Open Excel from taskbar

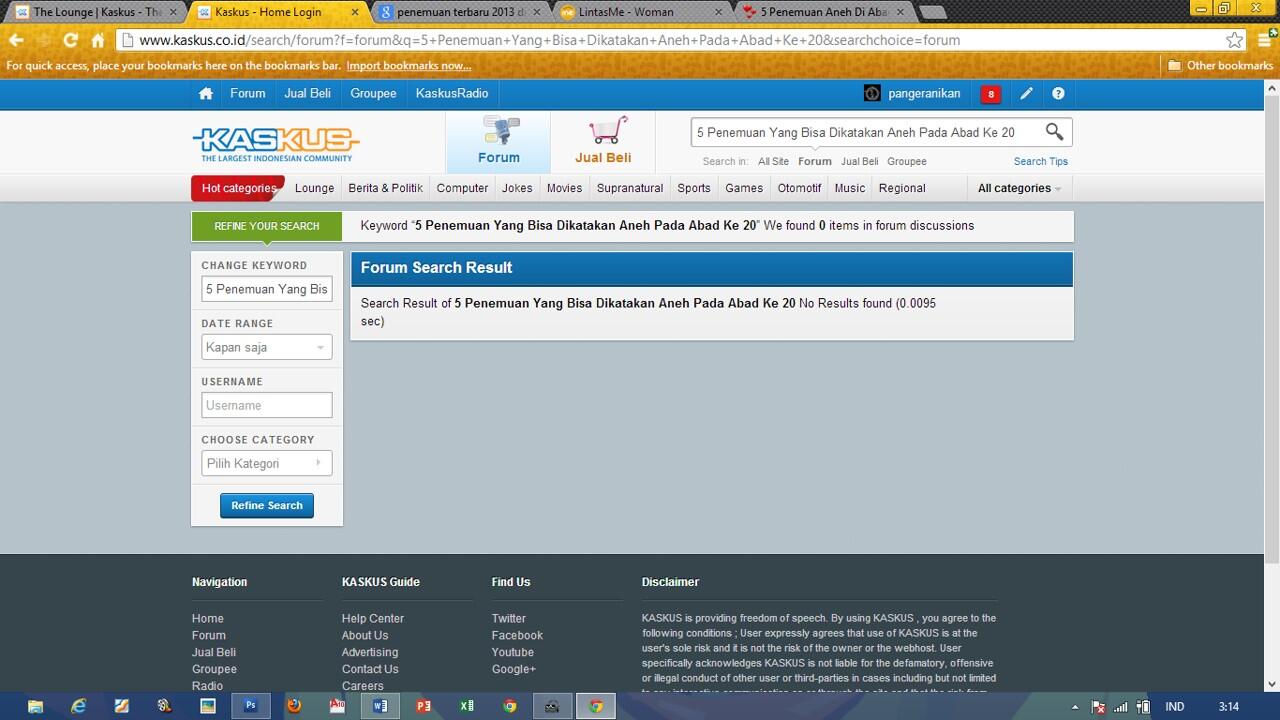(466, 706)
